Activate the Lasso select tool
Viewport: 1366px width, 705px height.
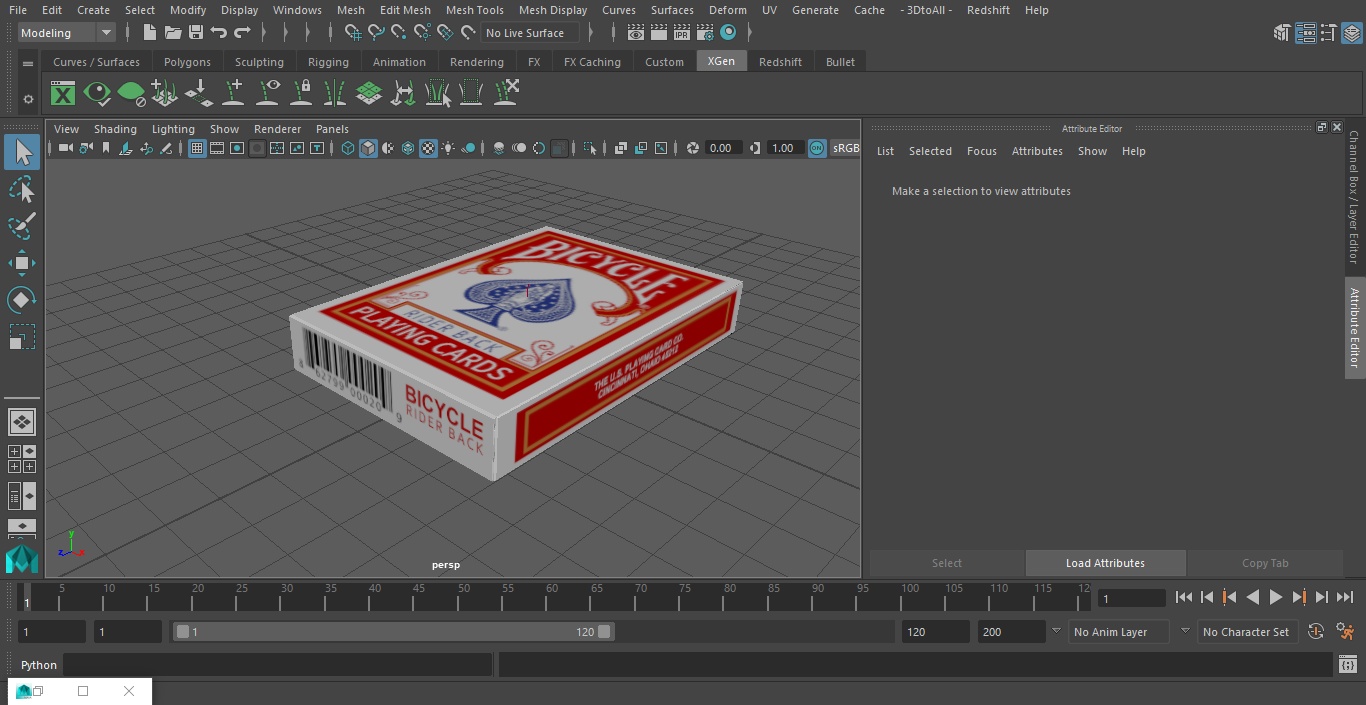tap(22, 189)
